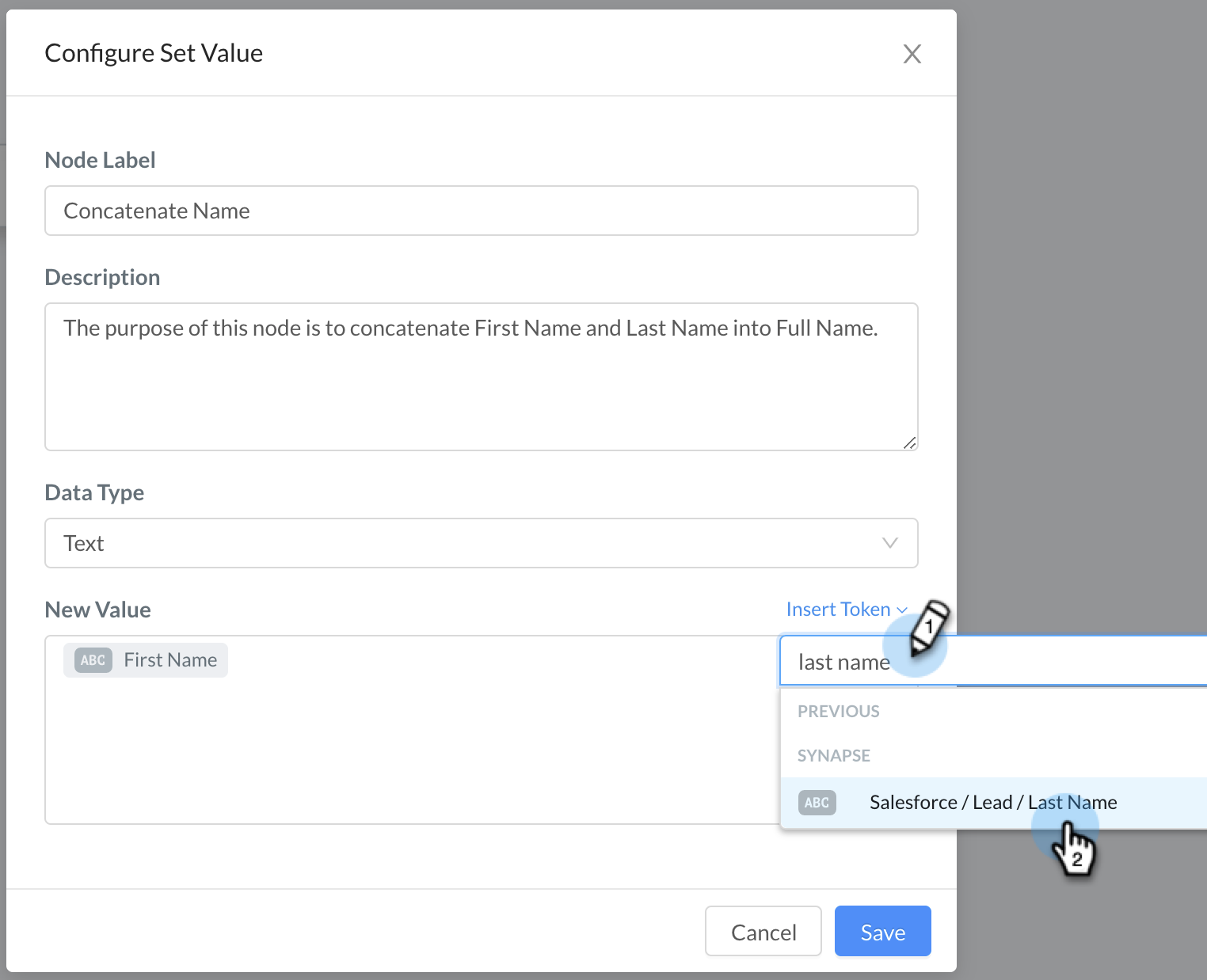Cancel the Set Value configuration
The height and width of the screenshot is (980, 1207).
click(x=763, y=932)
